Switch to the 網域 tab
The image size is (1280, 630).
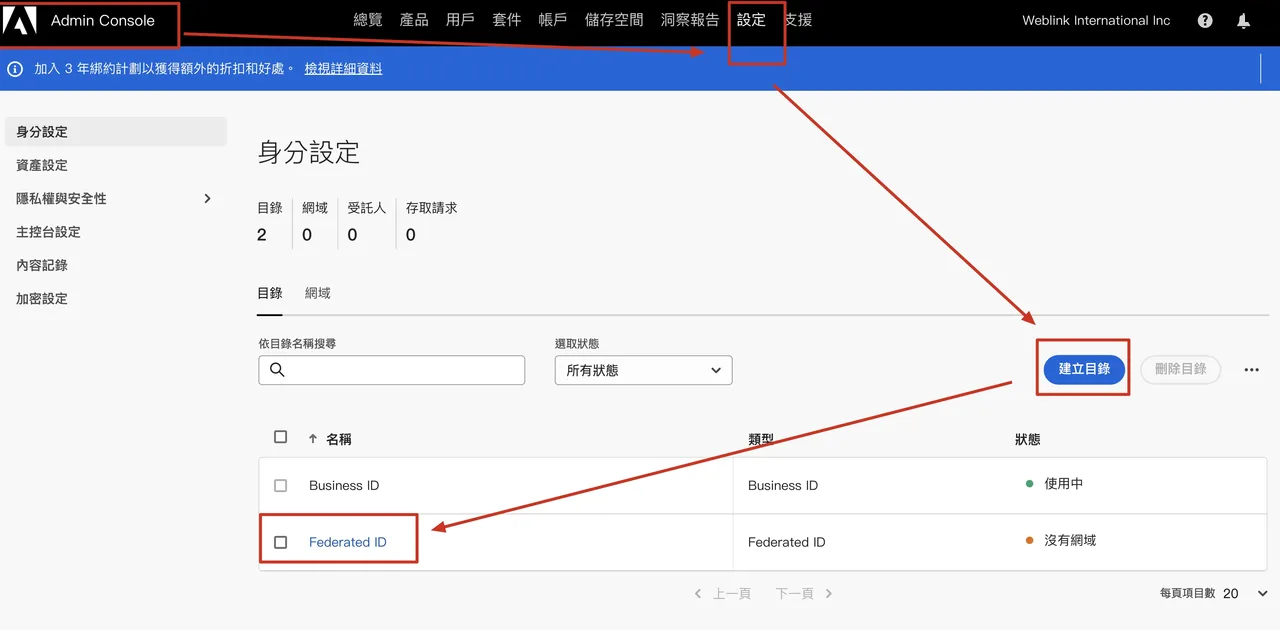(x=318, y=293)
